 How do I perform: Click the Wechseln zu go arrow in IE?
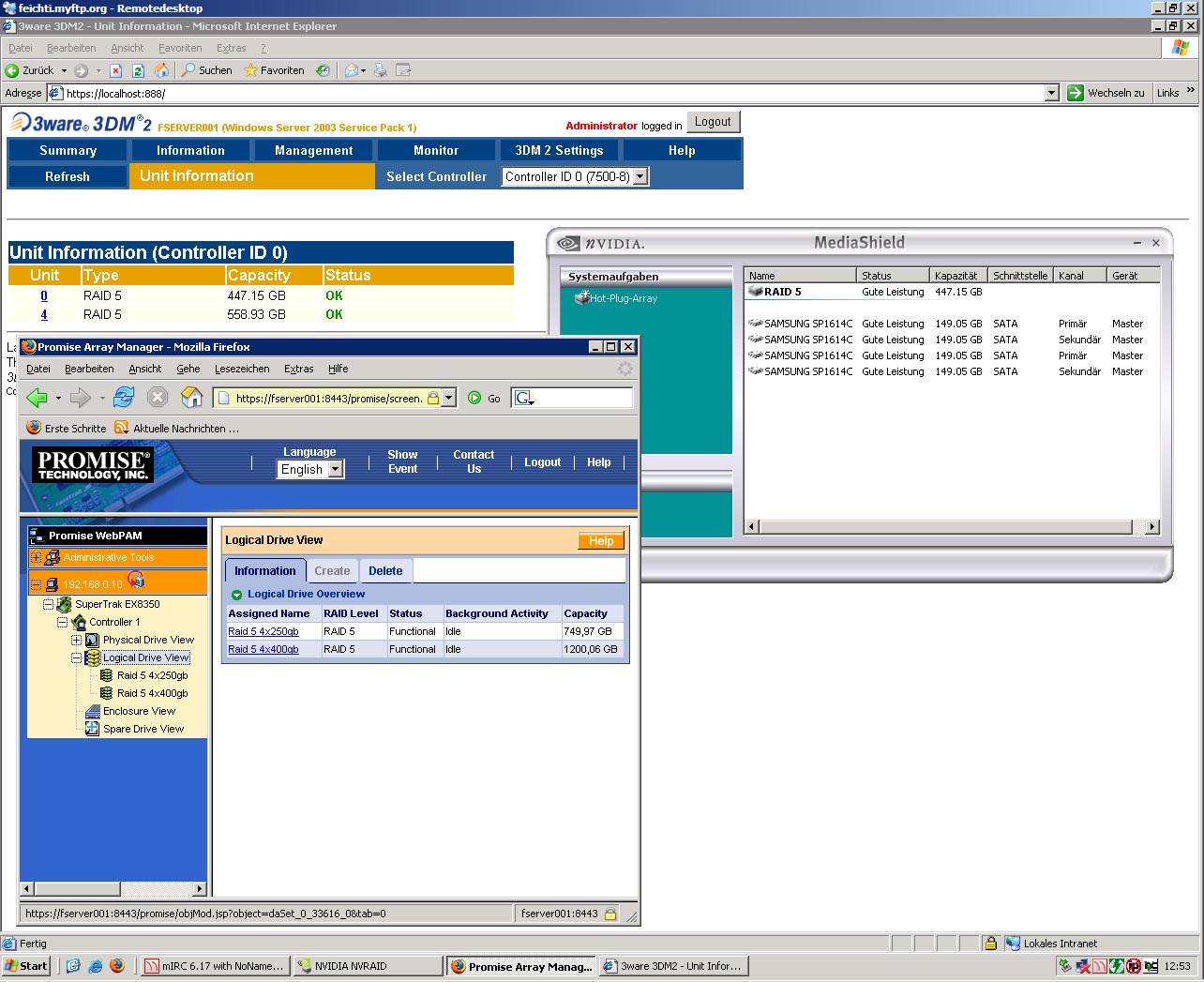[1076, 93]
